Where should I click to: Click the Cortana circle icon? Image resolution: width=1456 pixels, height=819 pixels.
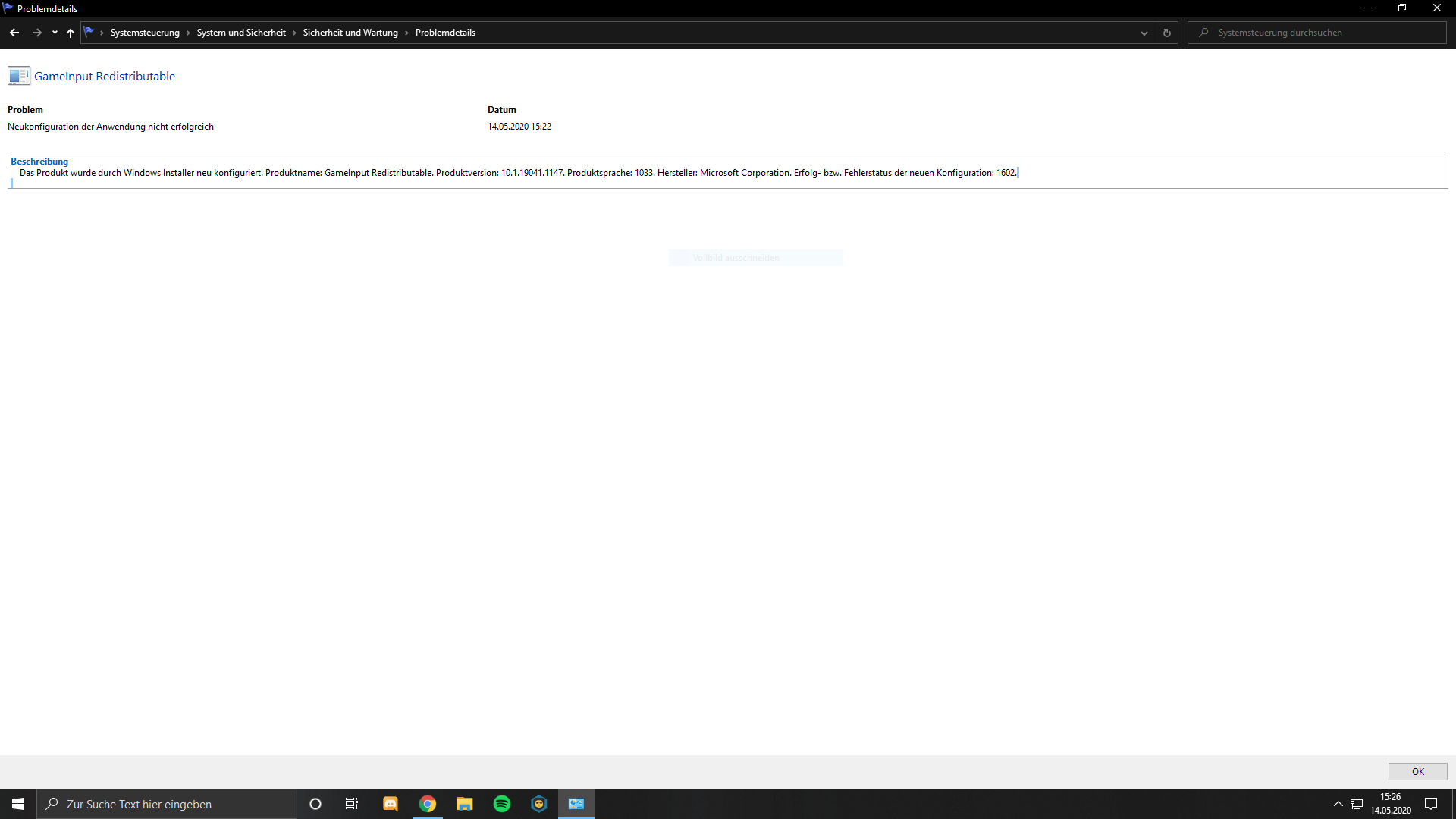tap(315, 804)
